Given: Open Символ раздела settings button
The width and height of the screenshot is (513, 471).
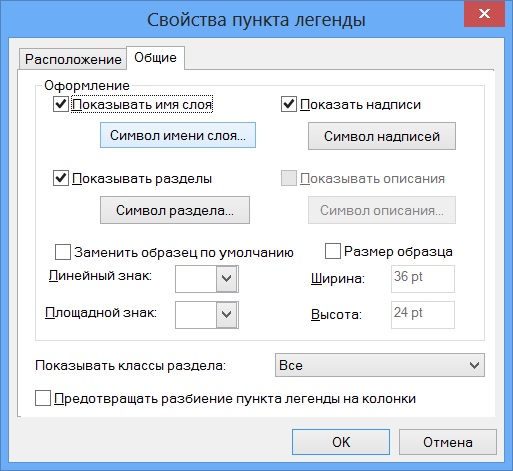Looking at the screenshot, I should pyautogui.click(x=175, y=210).
